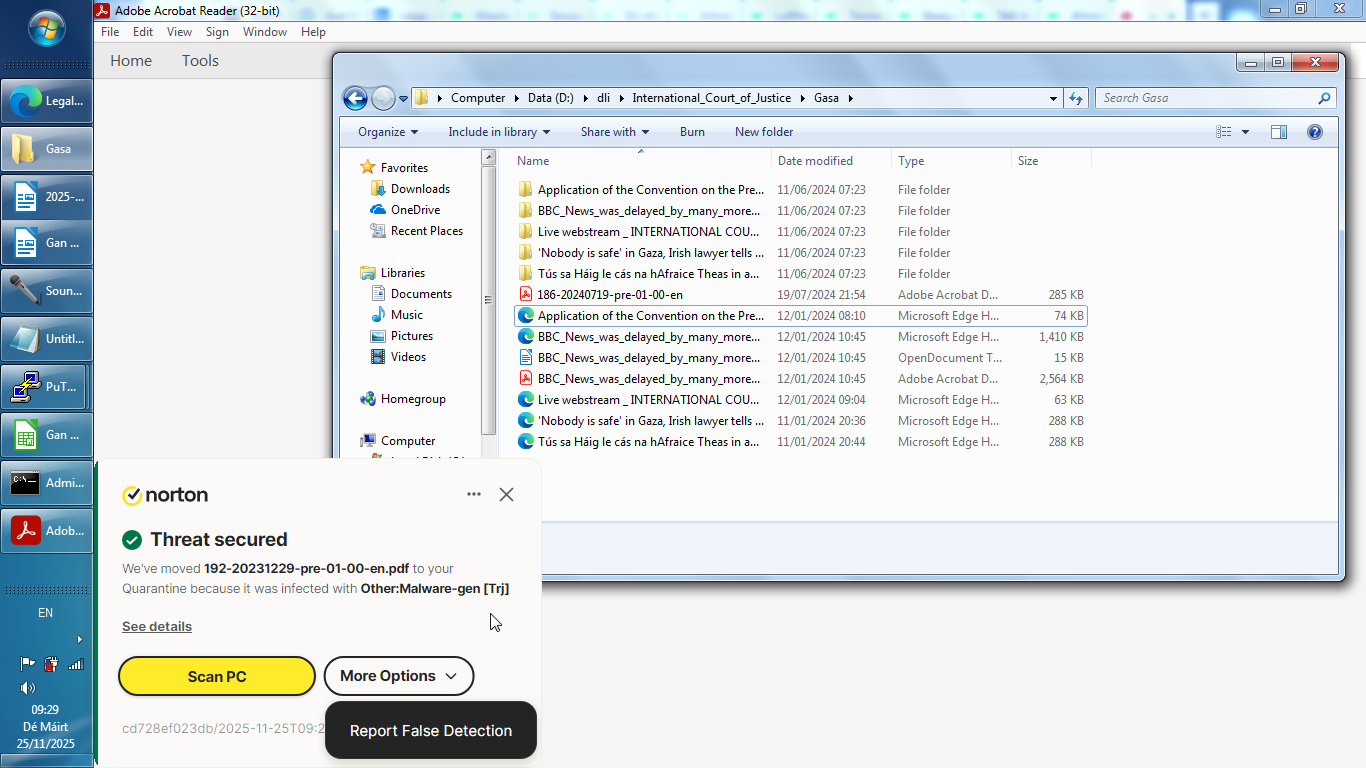Click the OneDrive cloud icon in navigation pane

(x=378, y=210)
